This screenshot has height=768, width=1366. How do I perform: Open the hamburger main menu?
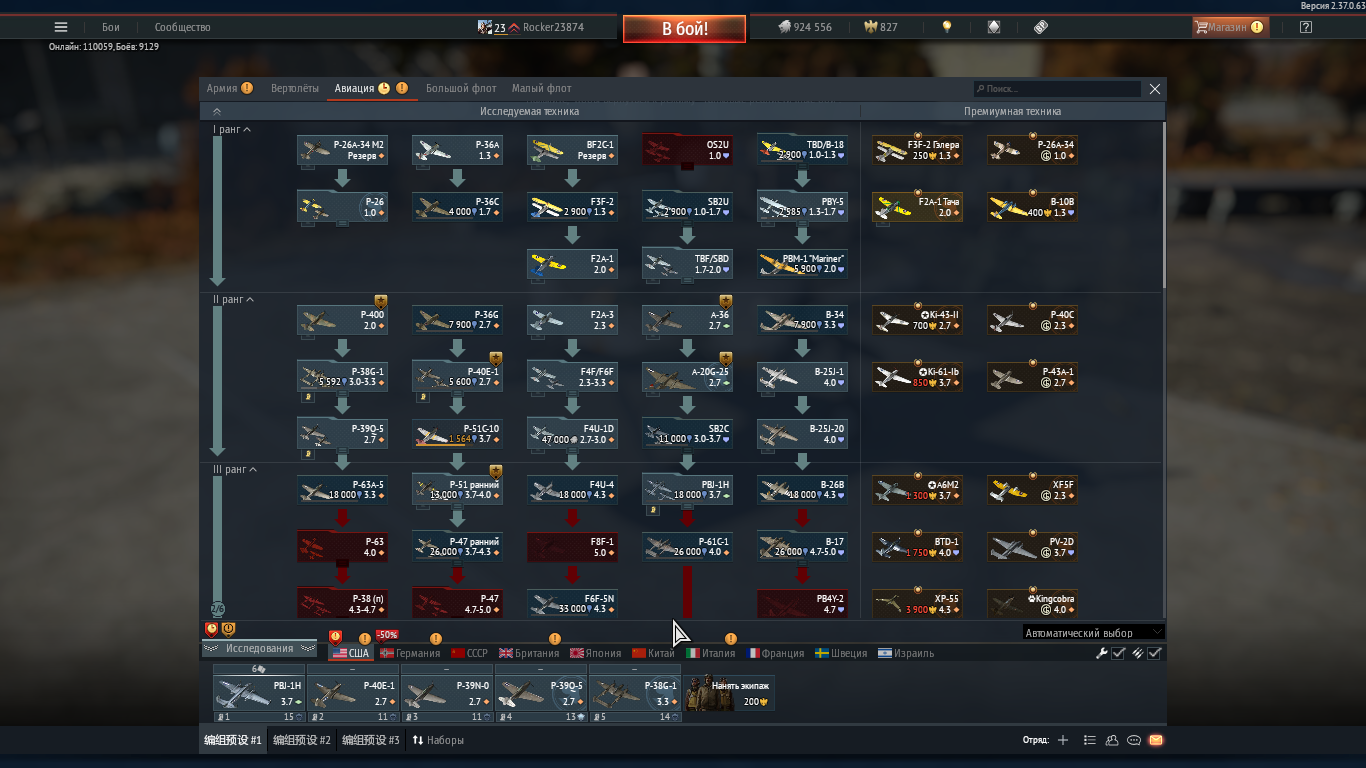pyautogui.click(x=61, y=27)
